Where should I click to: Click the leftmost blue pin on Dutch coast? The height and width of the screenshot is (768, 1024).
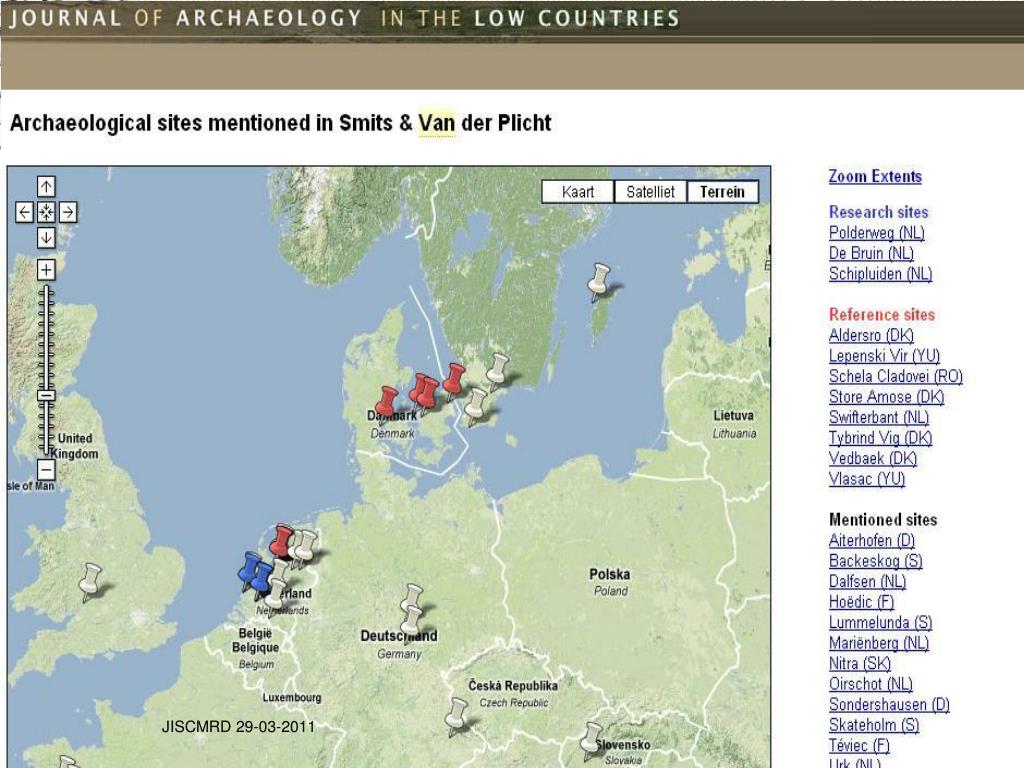pos(249,570)
